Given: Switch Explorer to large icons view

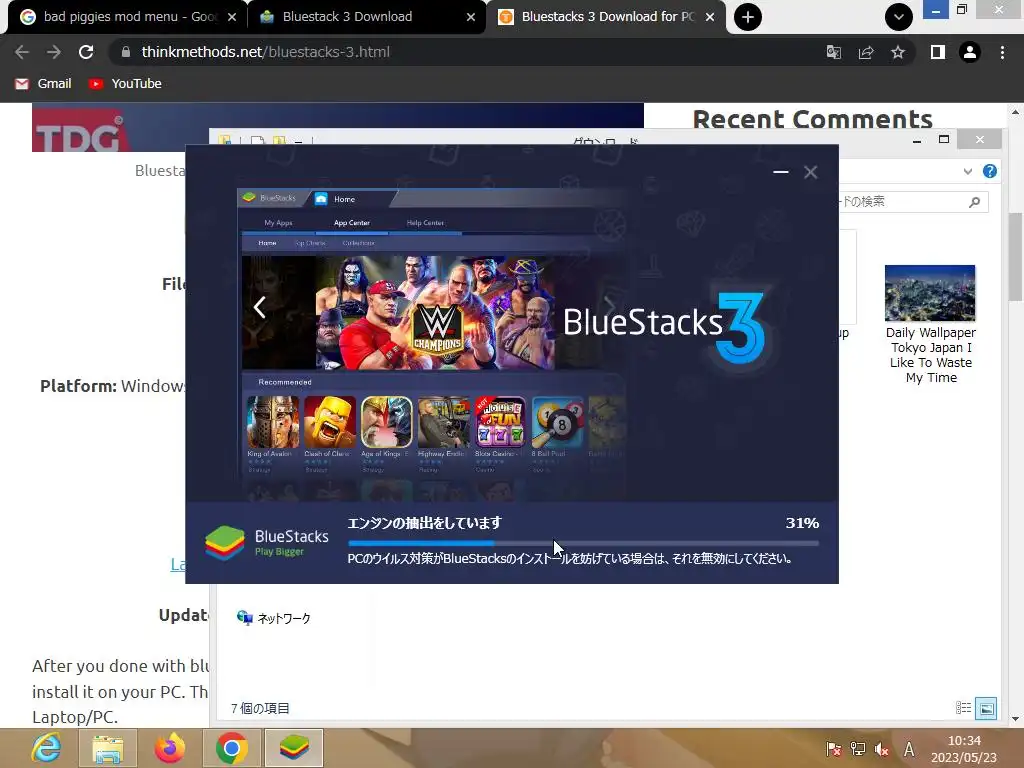Looking at the screenshot, I should click(x=986, y=708).
